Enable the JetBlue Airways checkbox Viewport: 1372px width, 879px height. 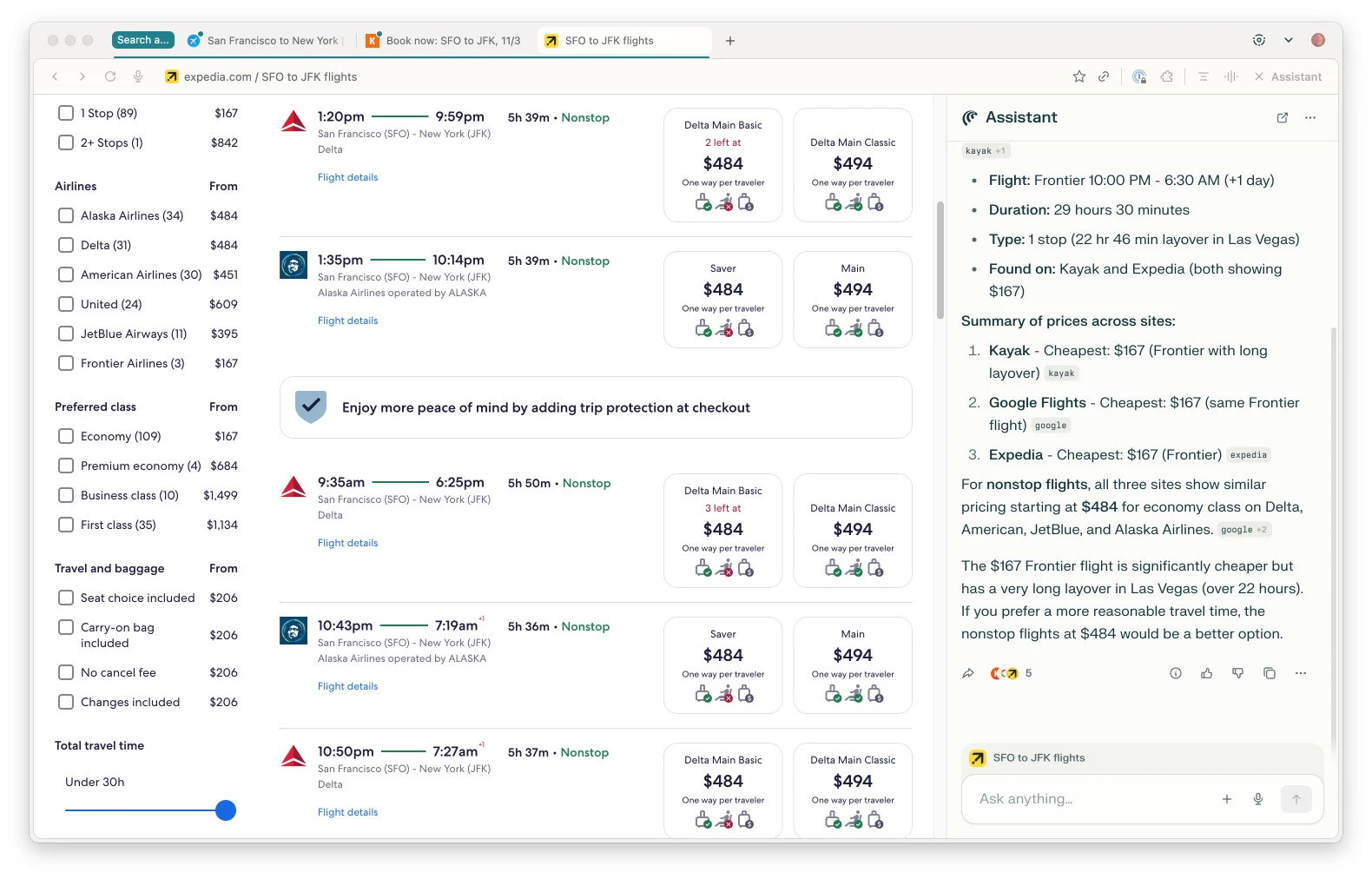pos(66,334)
